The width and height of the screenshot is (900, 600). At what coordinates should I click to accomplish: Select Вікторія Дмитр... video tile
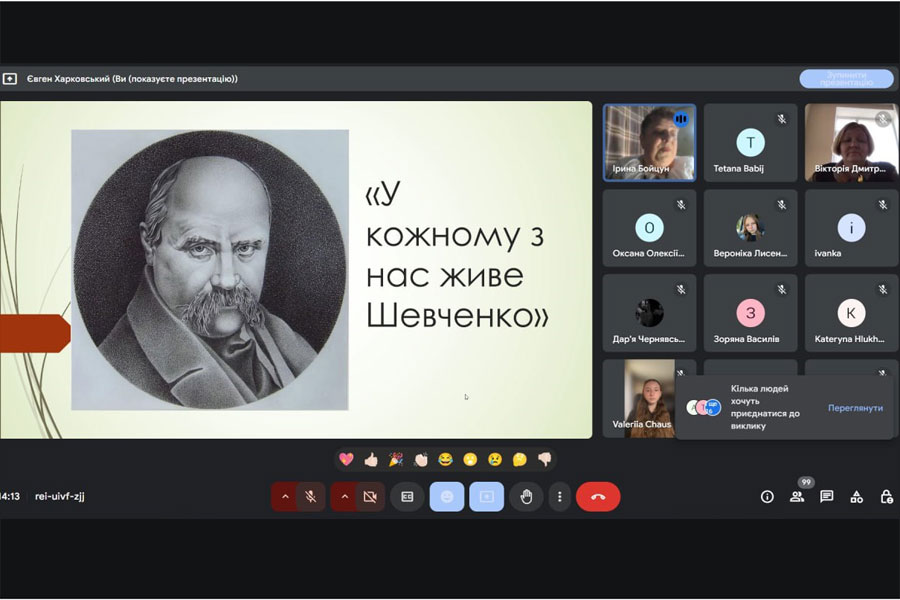(851, 142)
